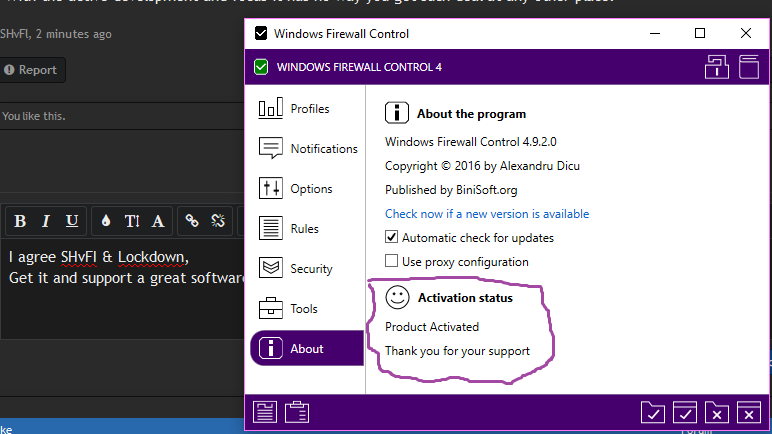Enable Use proxy configuration checkbox
772x434 pixels.
(392, 262)
